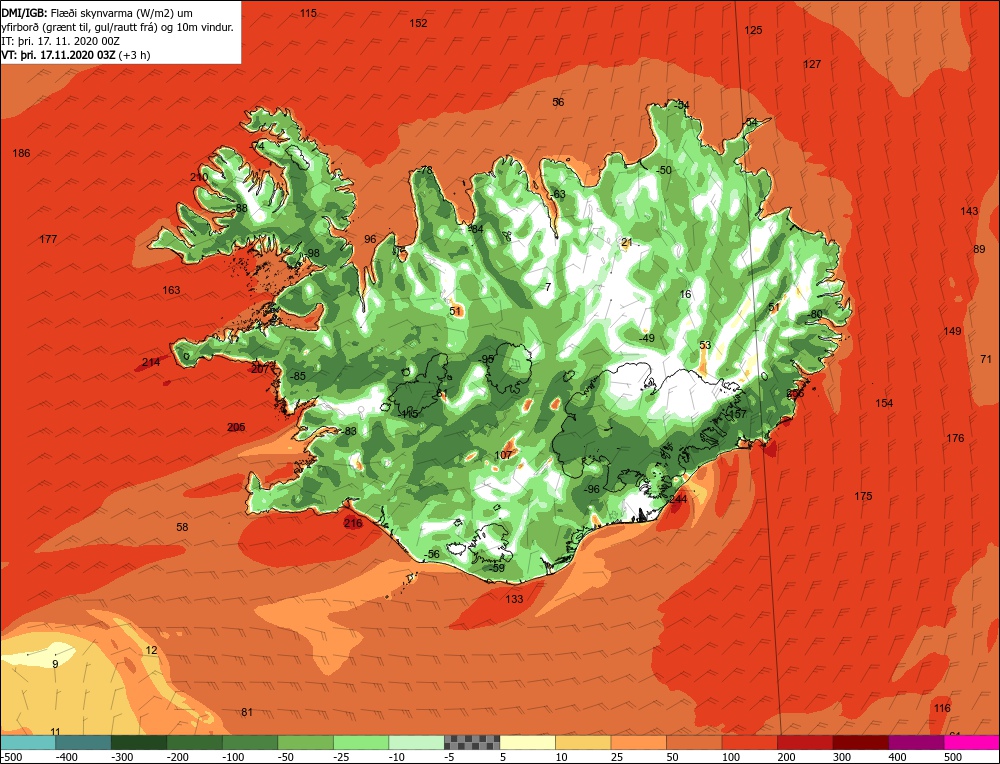Click the value 210 near the Westfjords
Viewport: 1000px width, 764px height.
point(199,177)
